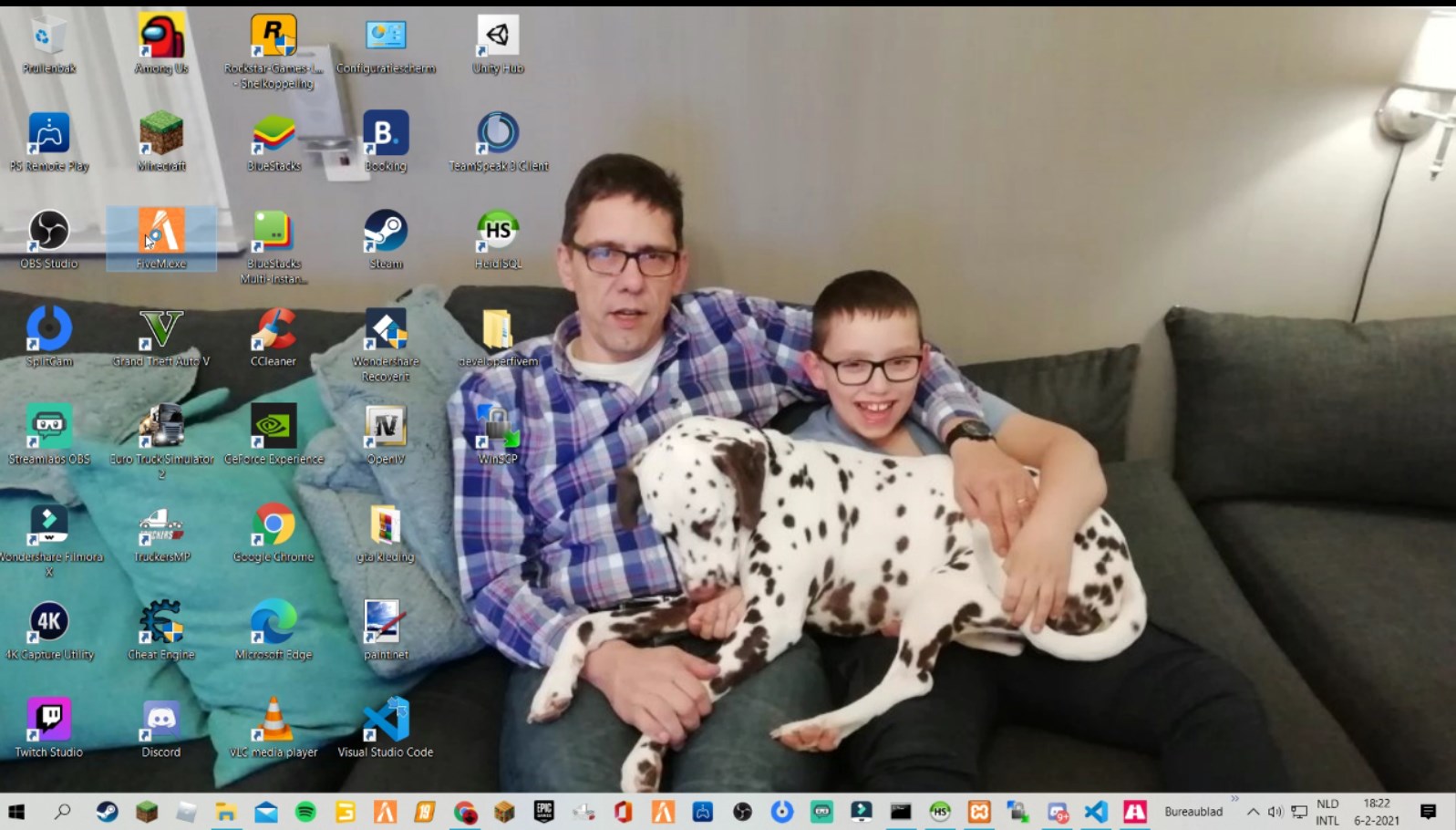This screenshot has width=1456, height=830.
Task: Open the notification Action Center
Action: tap(1428, 812)
